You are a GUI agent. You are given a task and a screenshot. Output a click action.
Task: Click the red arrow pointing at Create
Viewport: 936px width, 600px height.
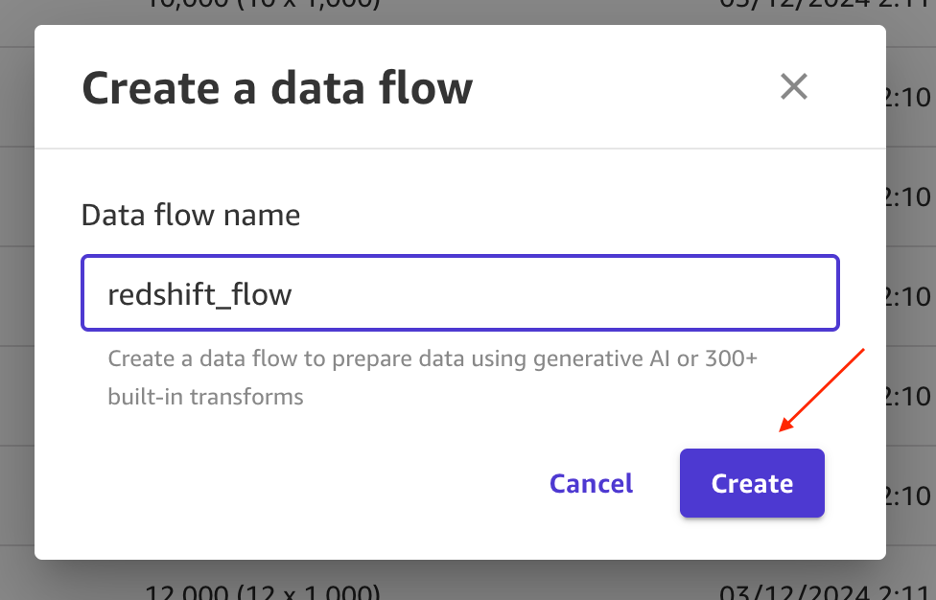click(x=820, y=390)
